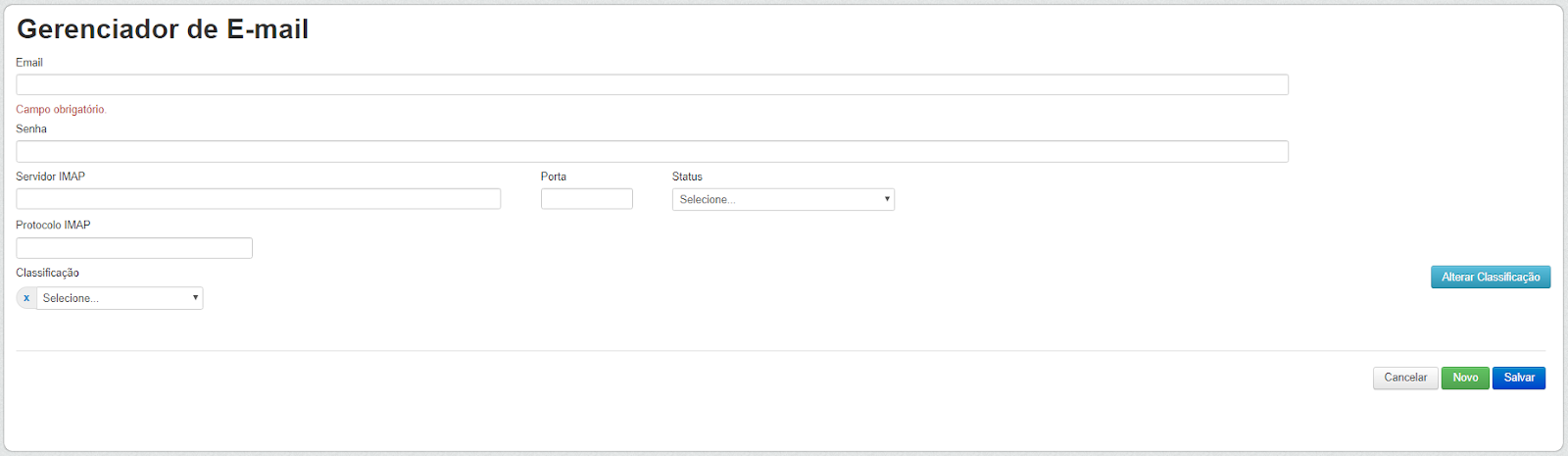
Task: Click the 'Classificação' label text
Action: pos(47,273)
